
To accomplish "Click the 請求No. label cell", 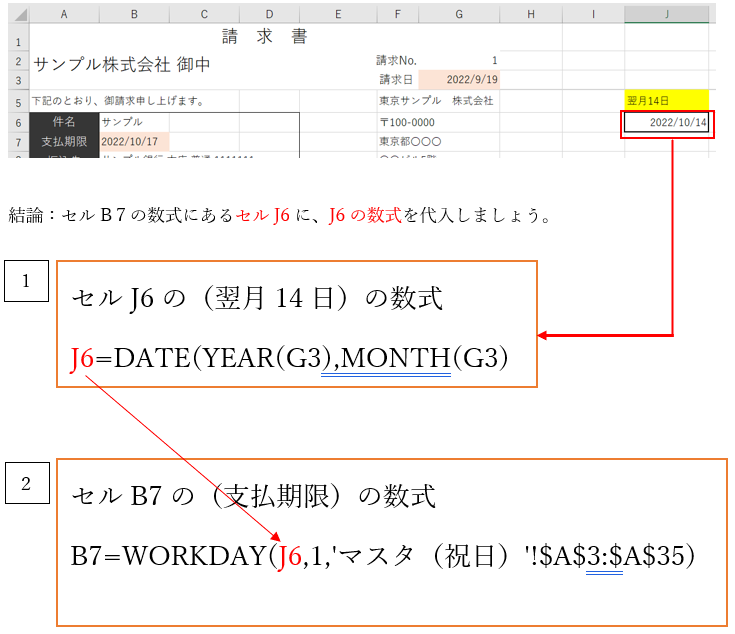I will (398, 61).
